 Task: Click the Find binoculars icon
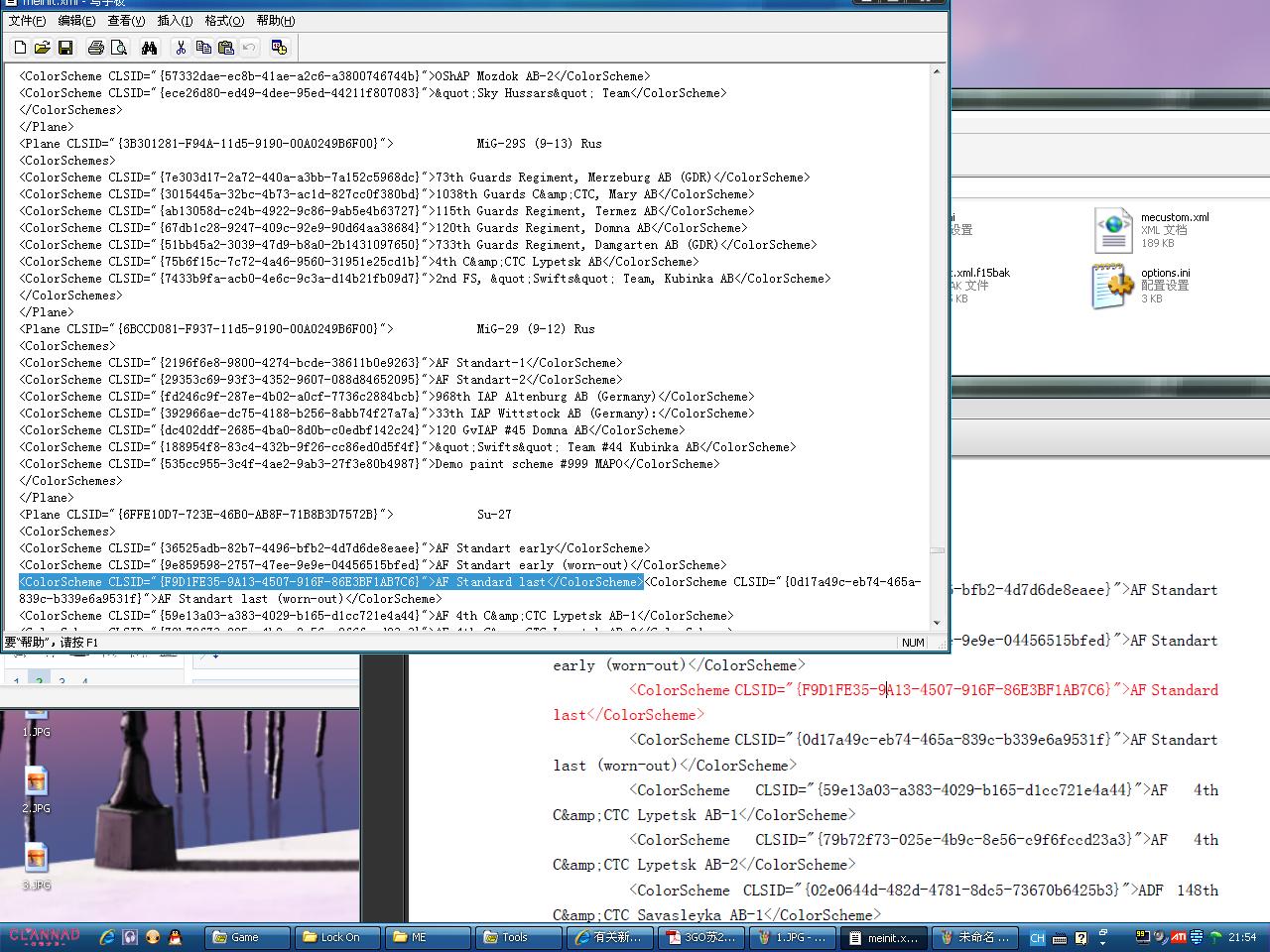pos(150,47)
